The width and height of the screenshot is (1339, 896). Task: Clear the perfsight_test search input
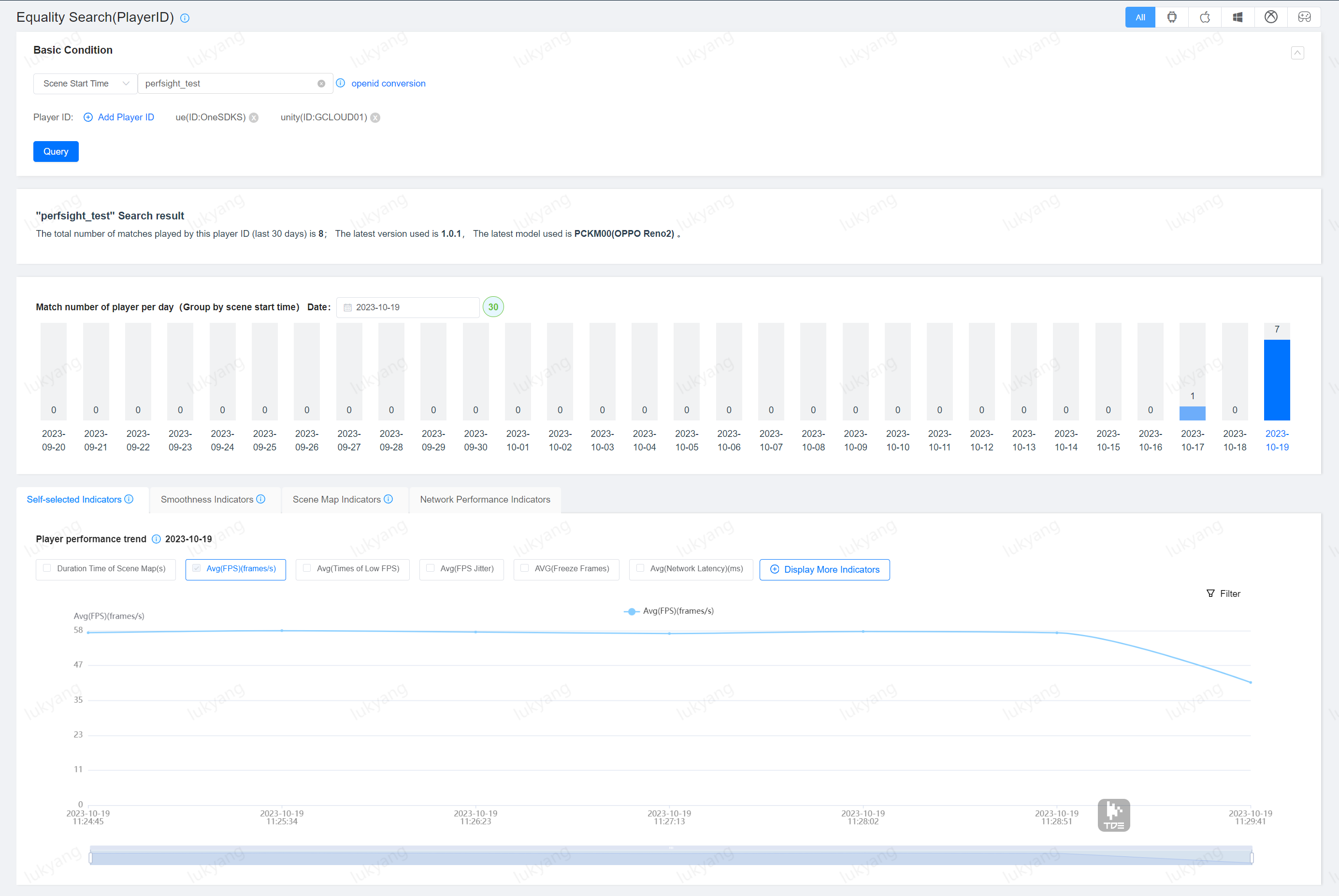tap(322, 84)
